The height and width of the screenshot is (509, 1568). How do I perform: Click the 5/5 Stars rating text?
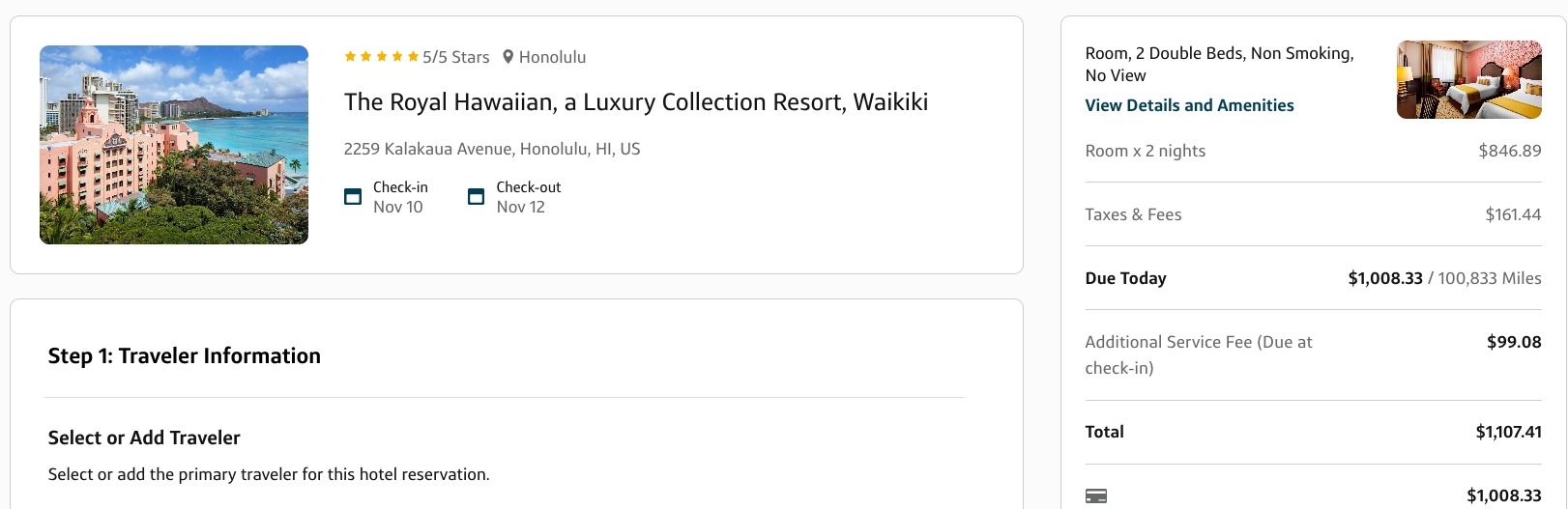click(x=456, y=57)
